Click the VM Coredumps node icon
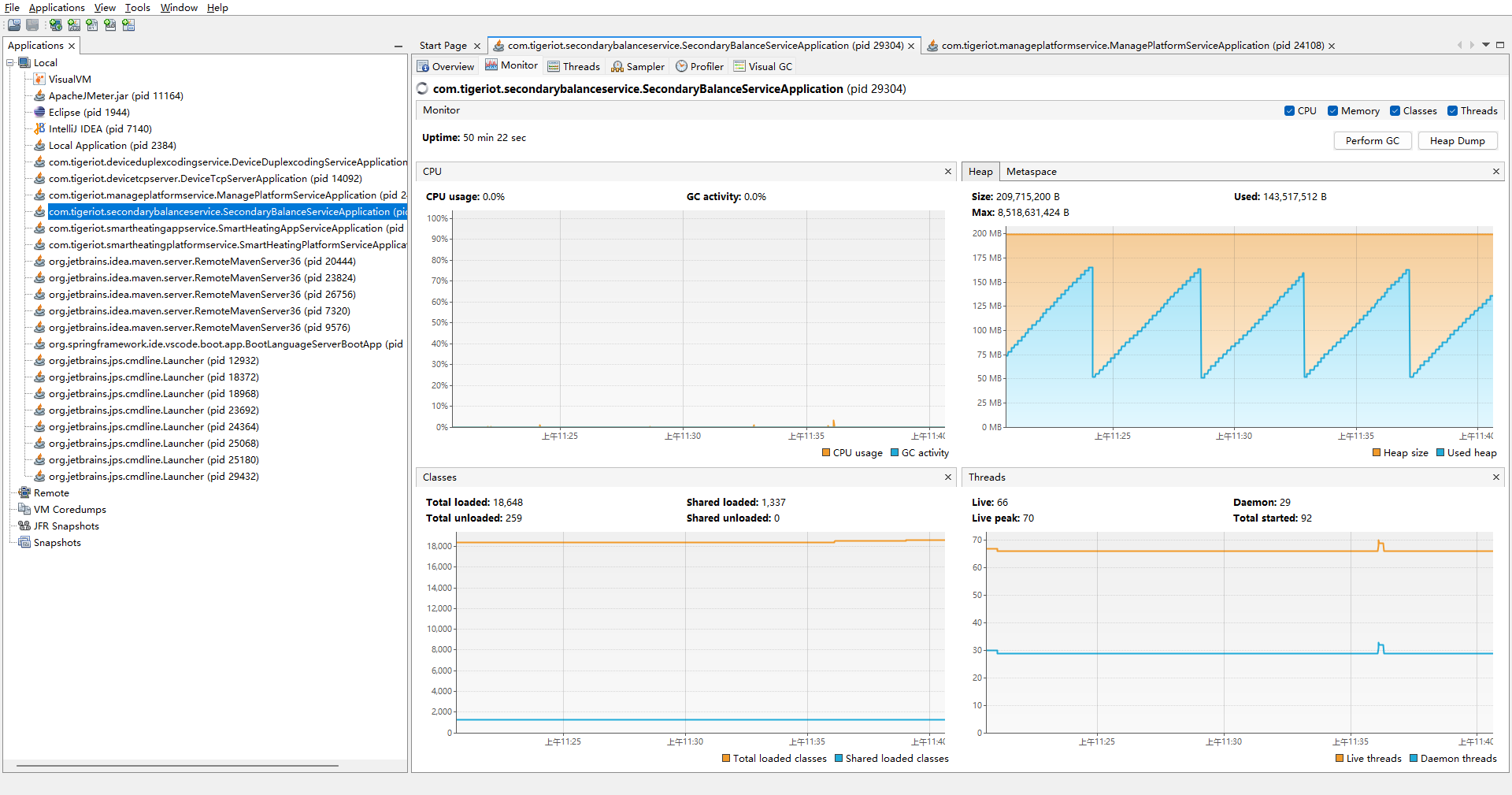The height and width of the screenshot is (795, 1512). (x=24, y=510)
